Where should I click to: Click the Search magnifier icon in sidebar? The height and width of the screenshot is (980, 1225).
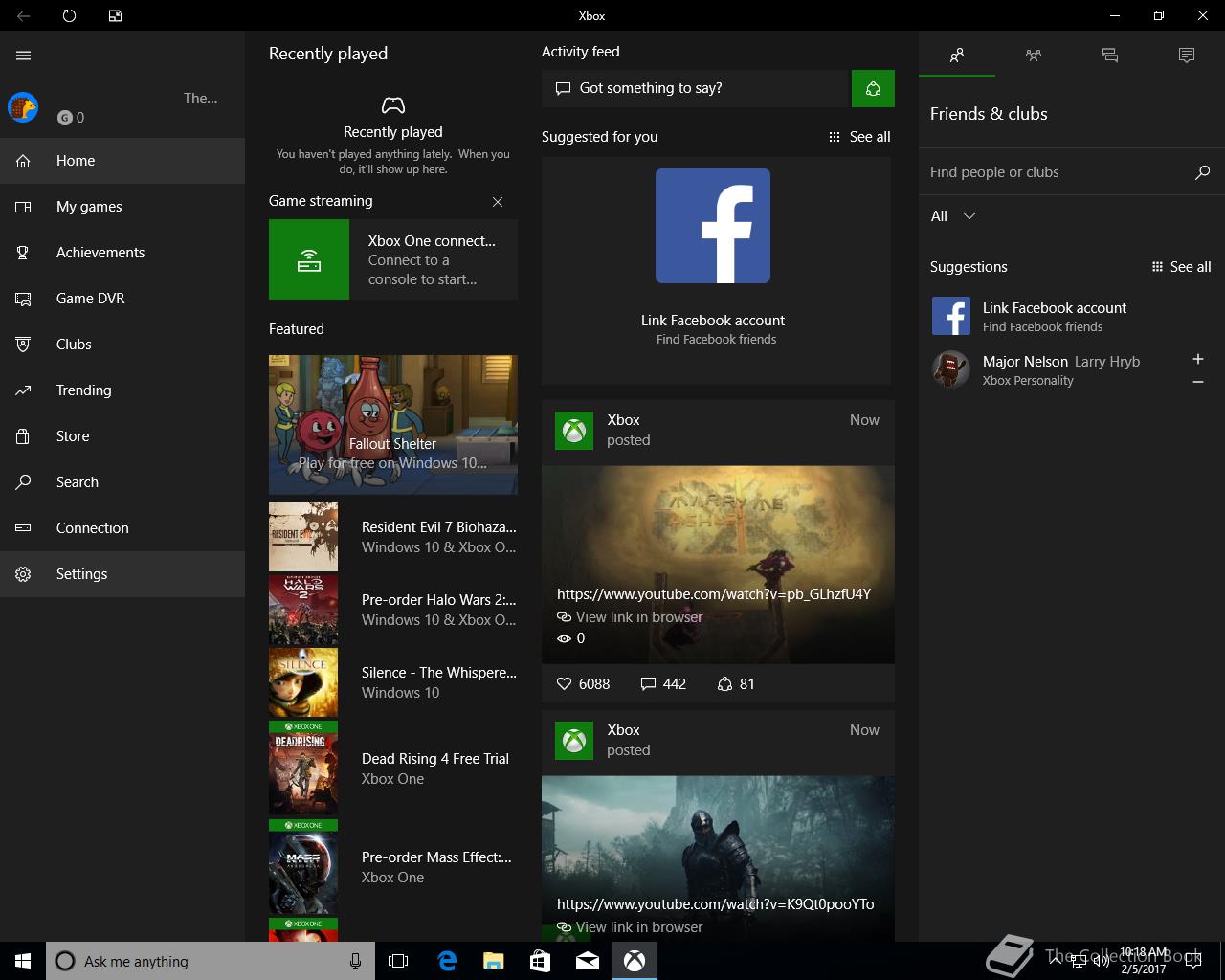point(23,482)
